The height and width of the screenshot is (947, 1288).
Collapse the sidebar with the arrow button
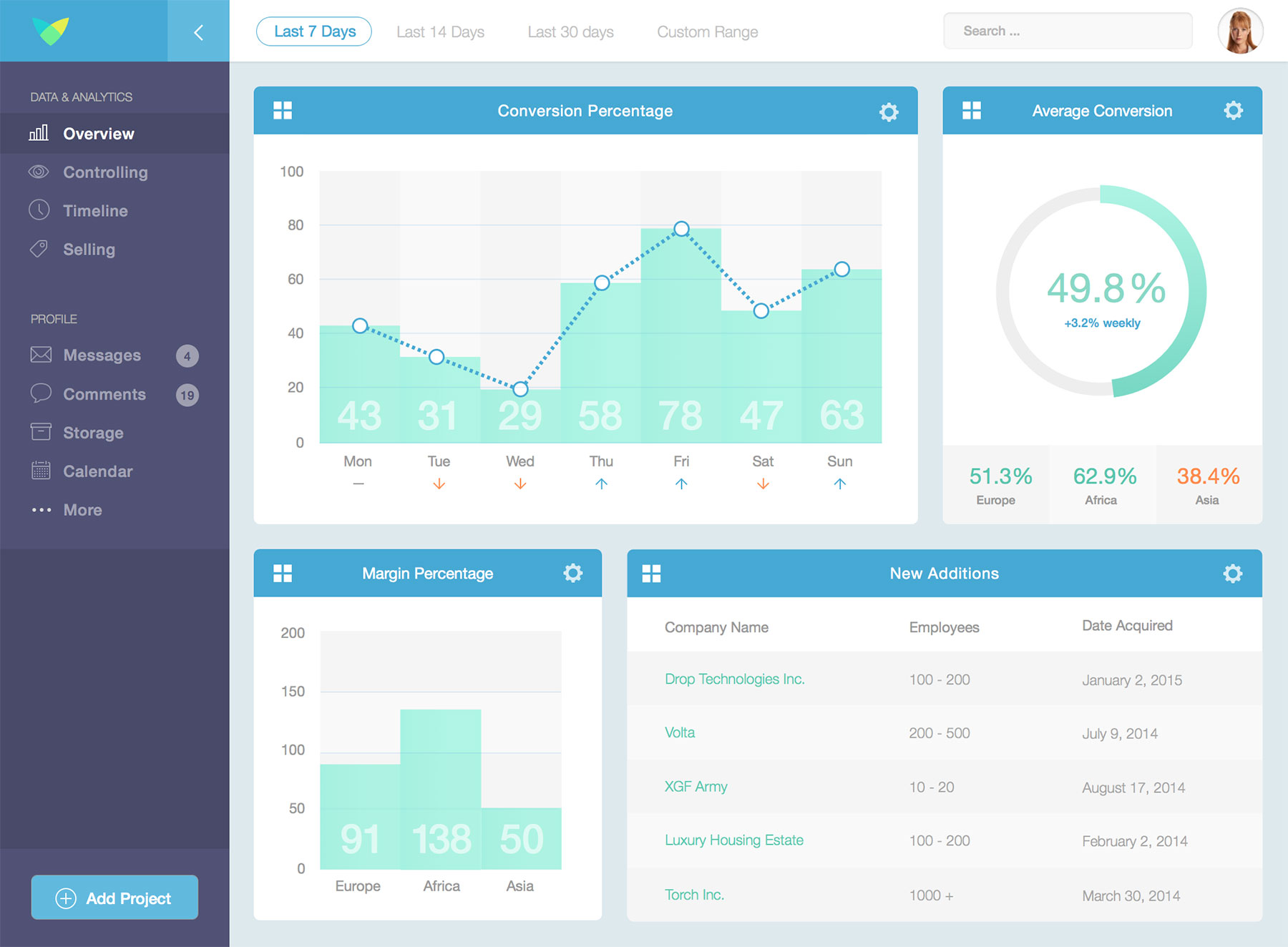coord(198,31)
